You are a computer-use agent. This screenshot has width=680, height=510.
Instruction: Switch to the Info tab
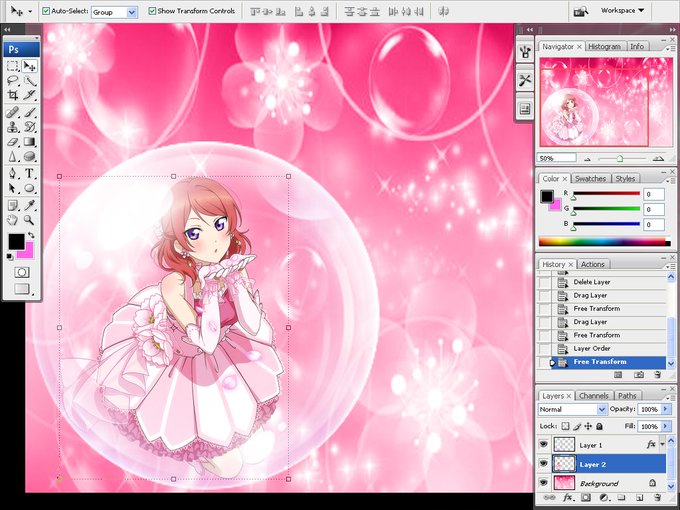click(x=637, y=46)
